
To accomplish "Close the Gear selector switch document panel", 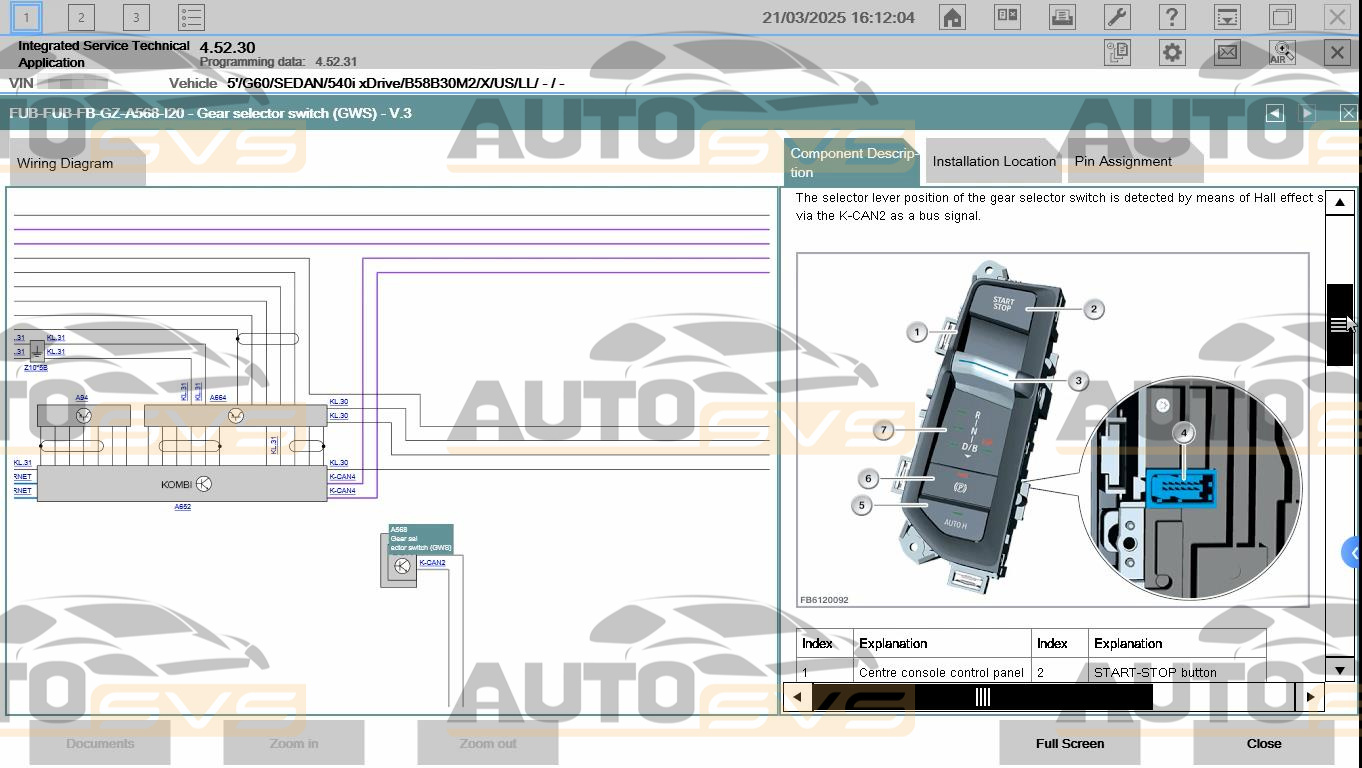I will [1348, 113].
